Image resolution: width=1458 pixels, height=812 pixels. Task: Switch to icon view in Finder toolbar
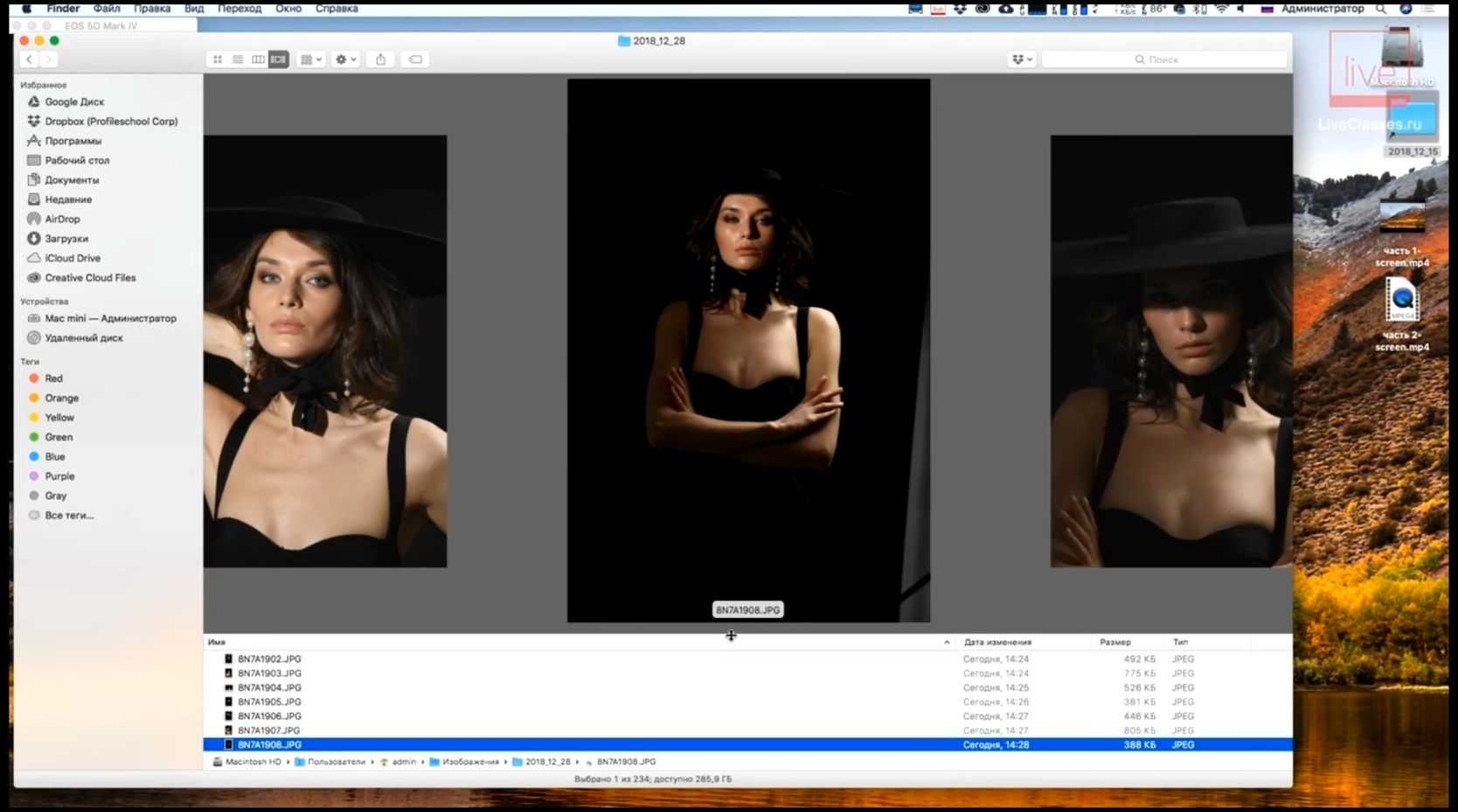218,59
